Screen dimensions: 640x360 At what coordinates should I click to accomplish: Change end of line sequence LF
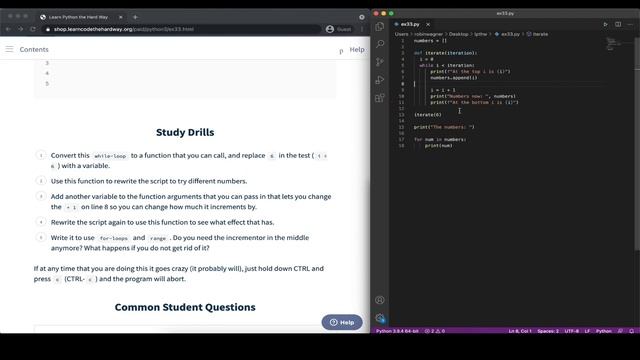pyautogui.click(x=587, y=331)
